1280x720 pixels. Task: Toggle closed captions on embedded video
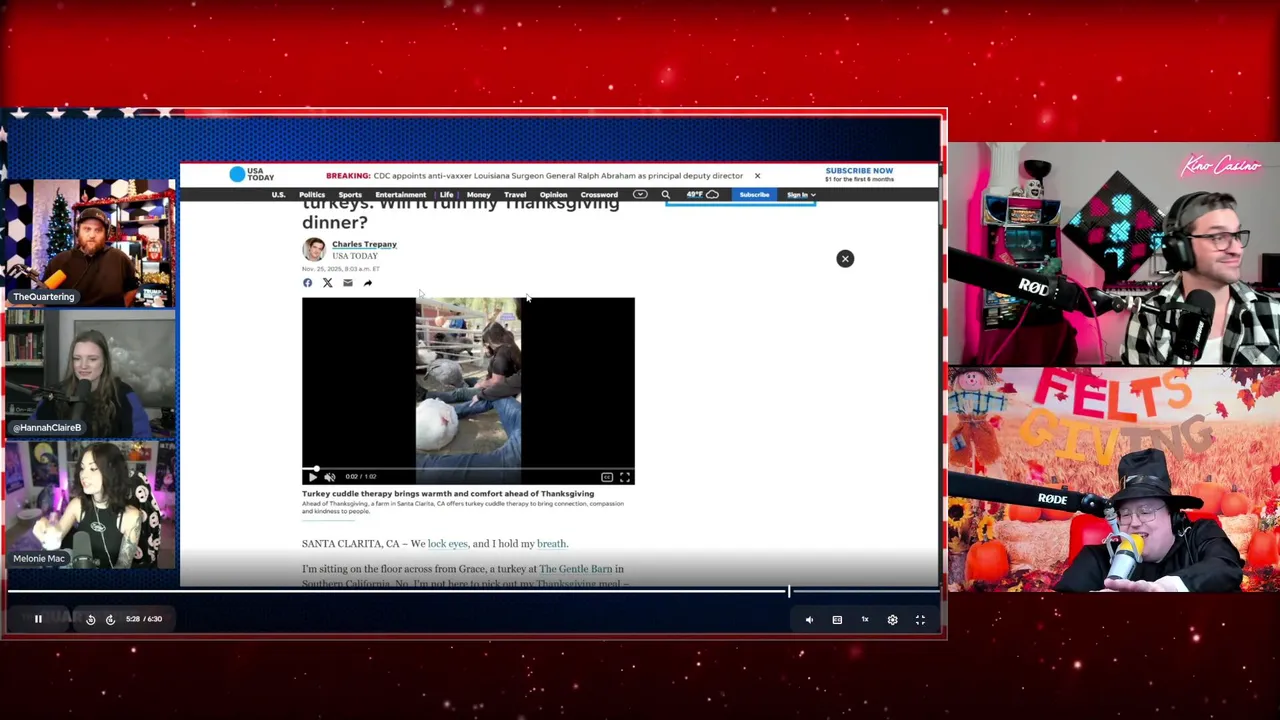click(x=606, y=477)
